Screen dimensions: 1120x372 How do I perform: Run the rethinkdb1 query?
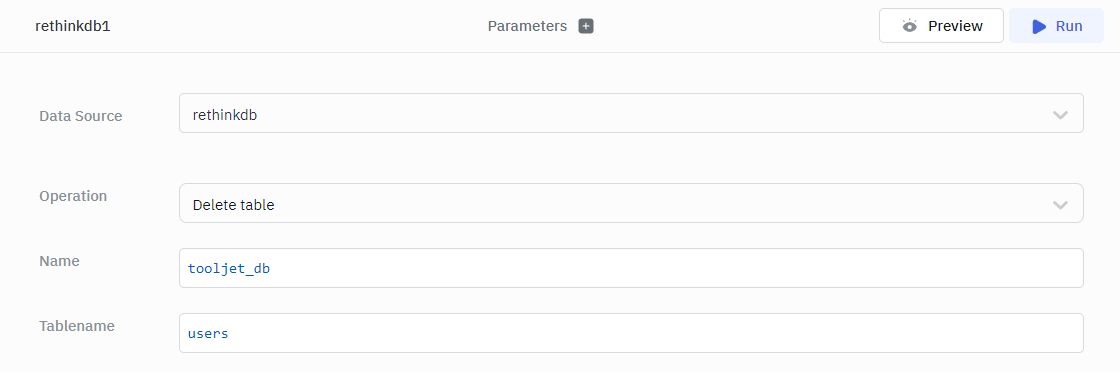(x=1056, y=26)
